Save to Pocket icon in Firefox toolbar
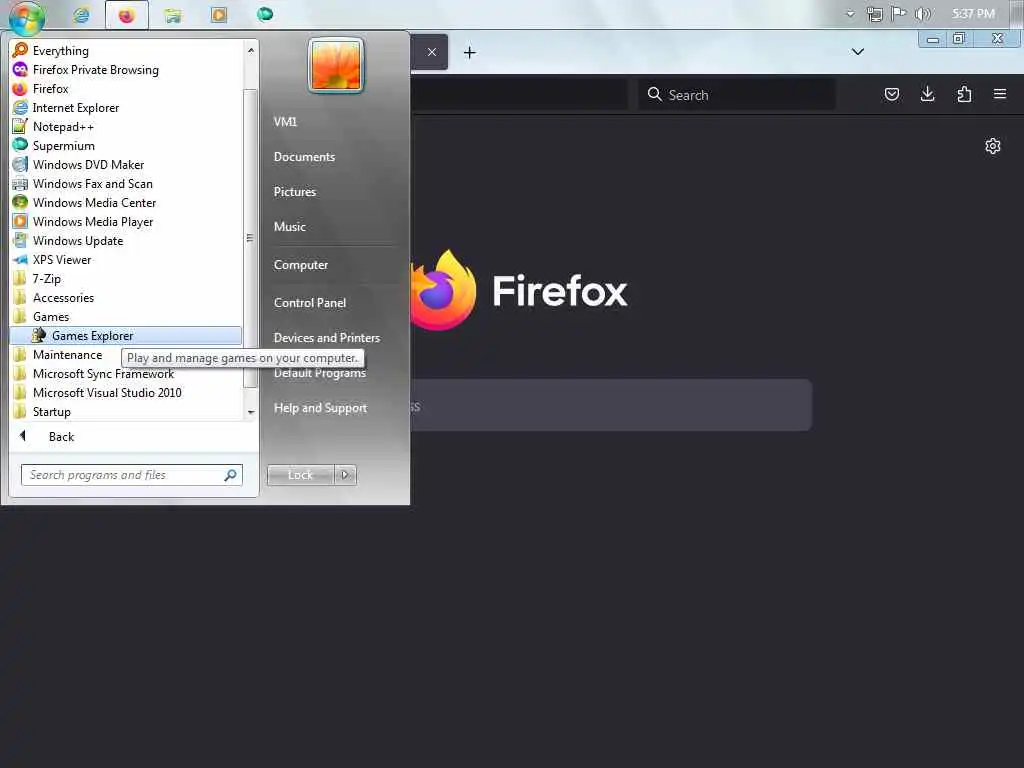Screen dimensions: 1024x768 point(891,94)
